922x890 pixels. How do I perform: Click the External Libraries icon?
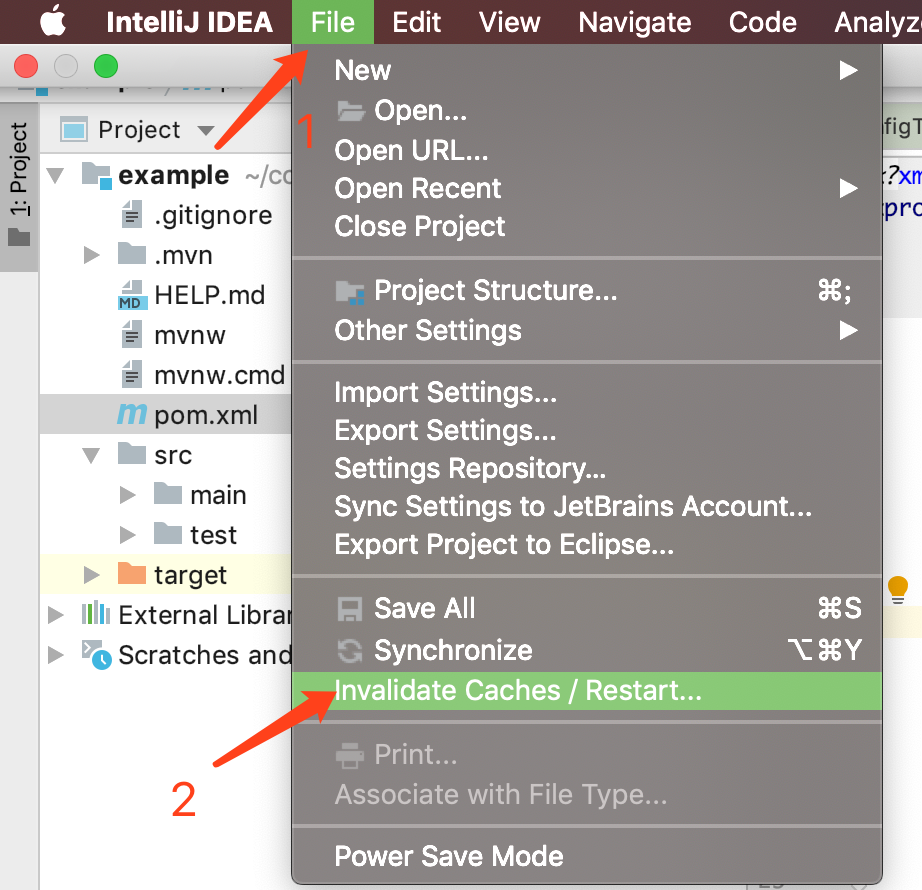[x=95, y=615]
